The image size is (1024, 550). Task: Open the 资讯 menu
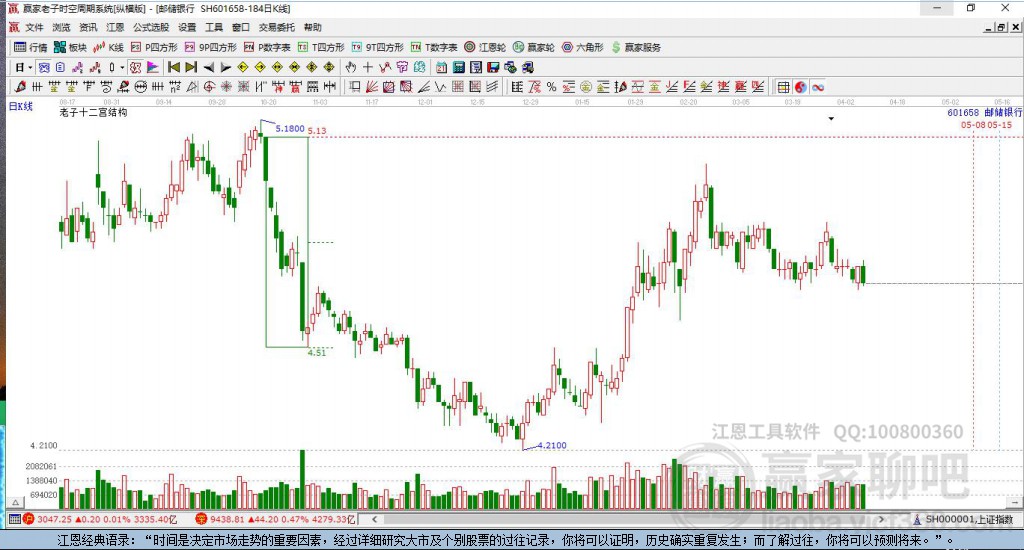88,27
